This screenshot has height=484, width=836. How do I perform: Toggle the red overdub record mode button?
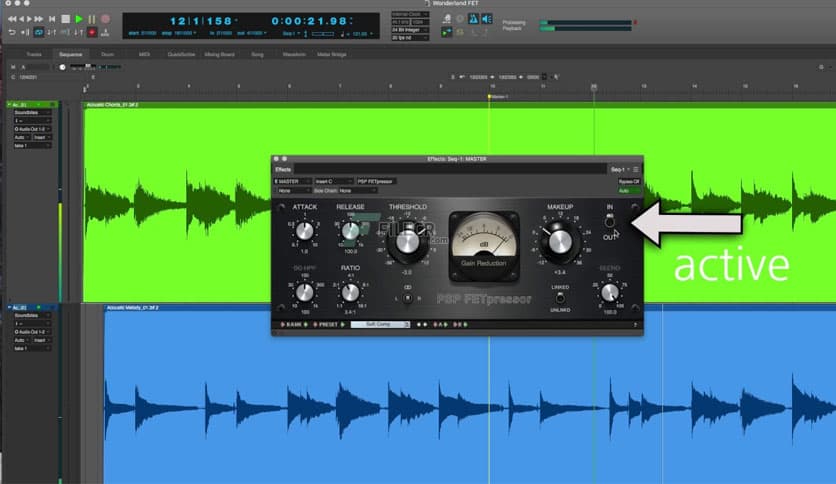(x=92, y=33)
